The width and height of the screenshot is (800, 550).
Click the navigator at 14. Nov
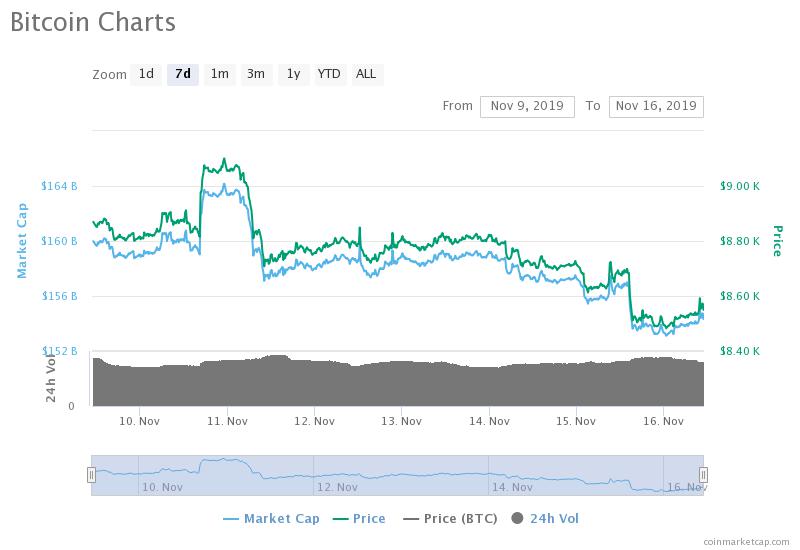pos(512,487)
